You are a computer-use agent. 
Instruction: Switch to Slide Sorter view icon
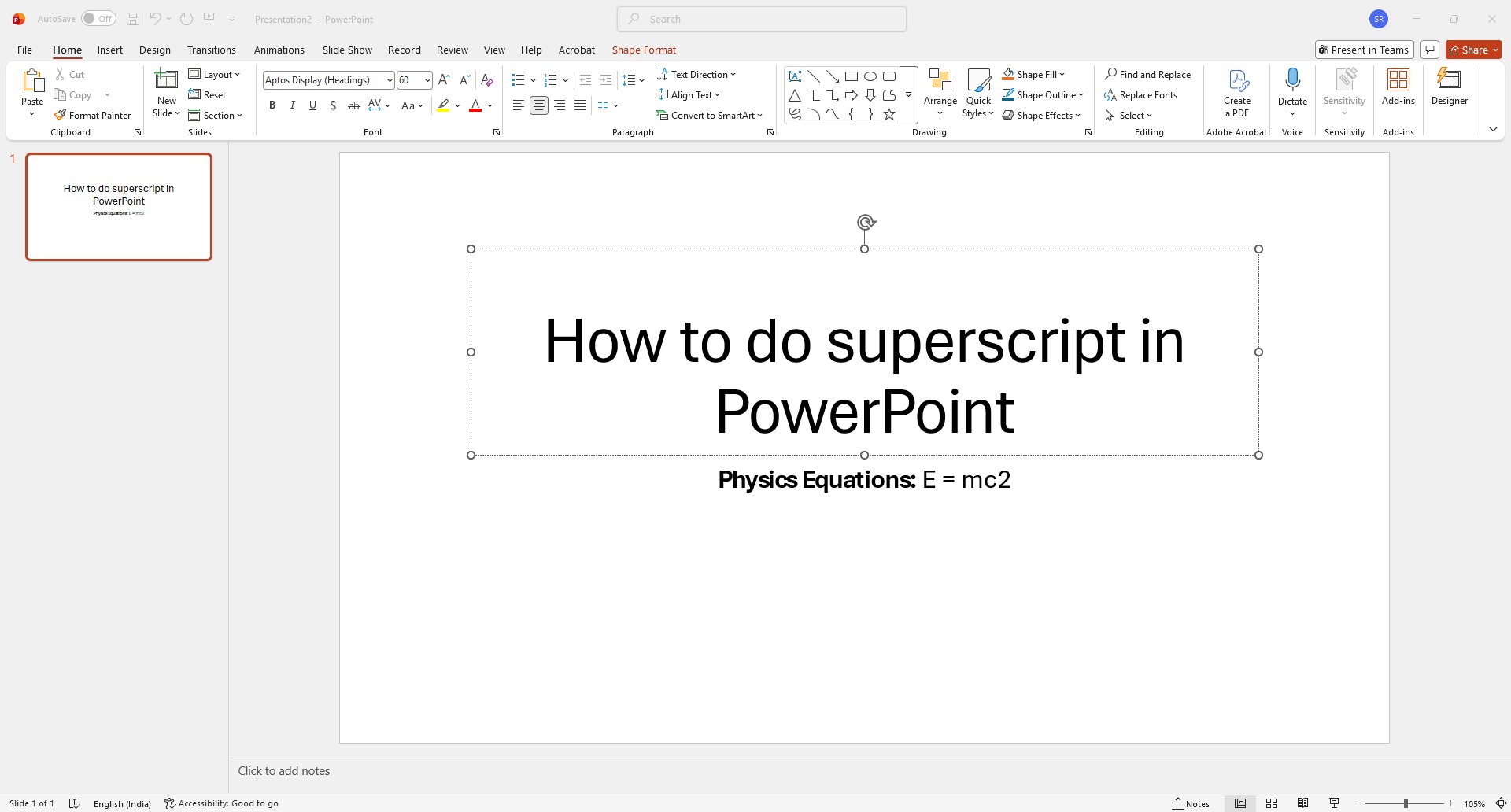[1272, 803]
